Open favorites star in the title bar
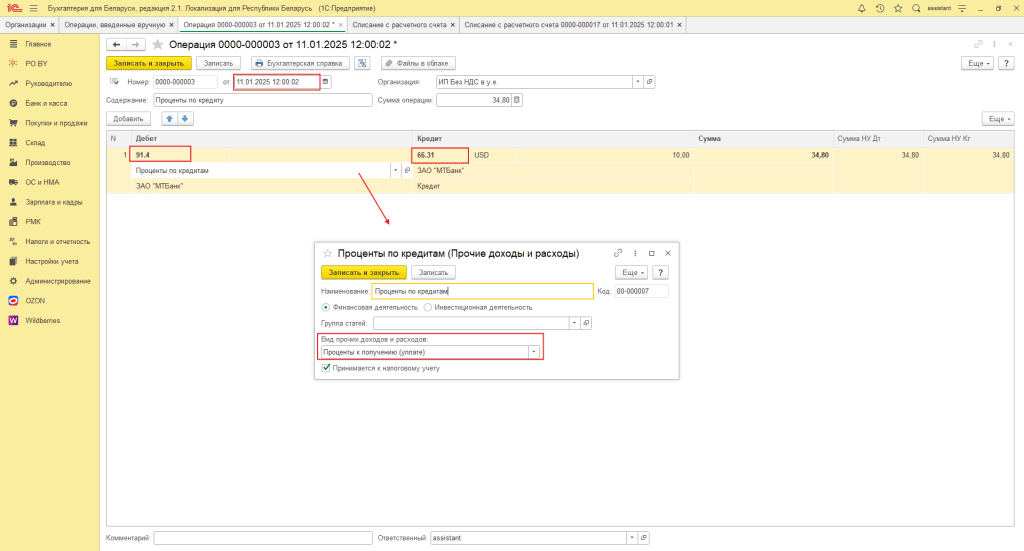 coord(898,8)
